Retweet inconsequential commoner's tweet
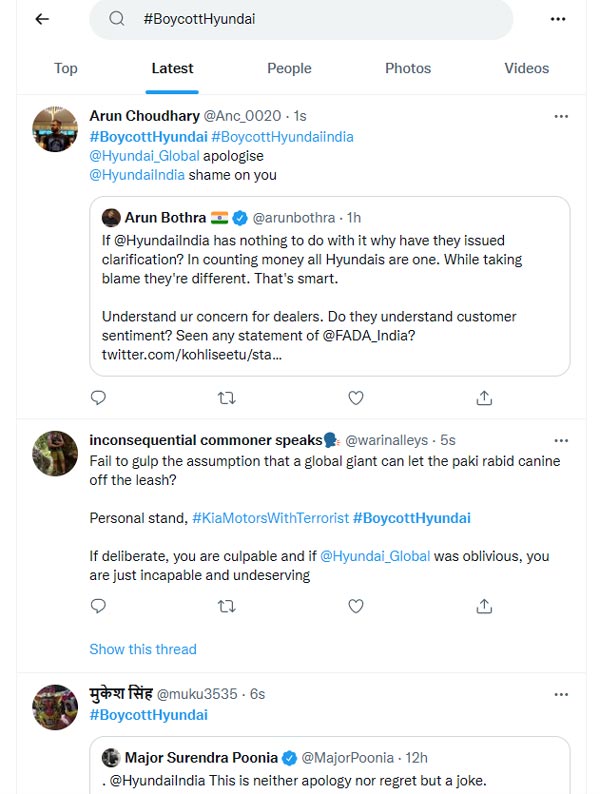 coord(227,606)
